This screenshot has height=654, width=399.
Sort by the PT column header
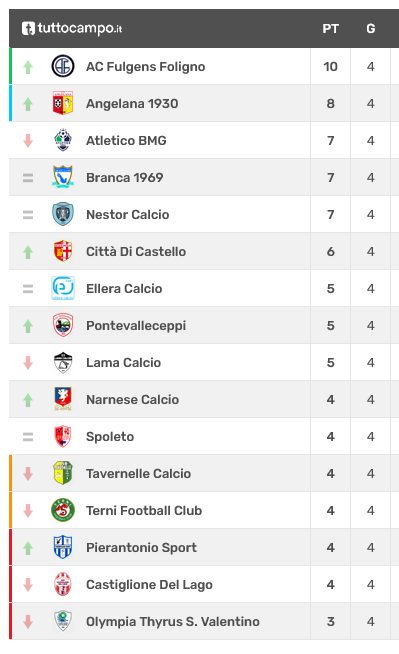330,29
